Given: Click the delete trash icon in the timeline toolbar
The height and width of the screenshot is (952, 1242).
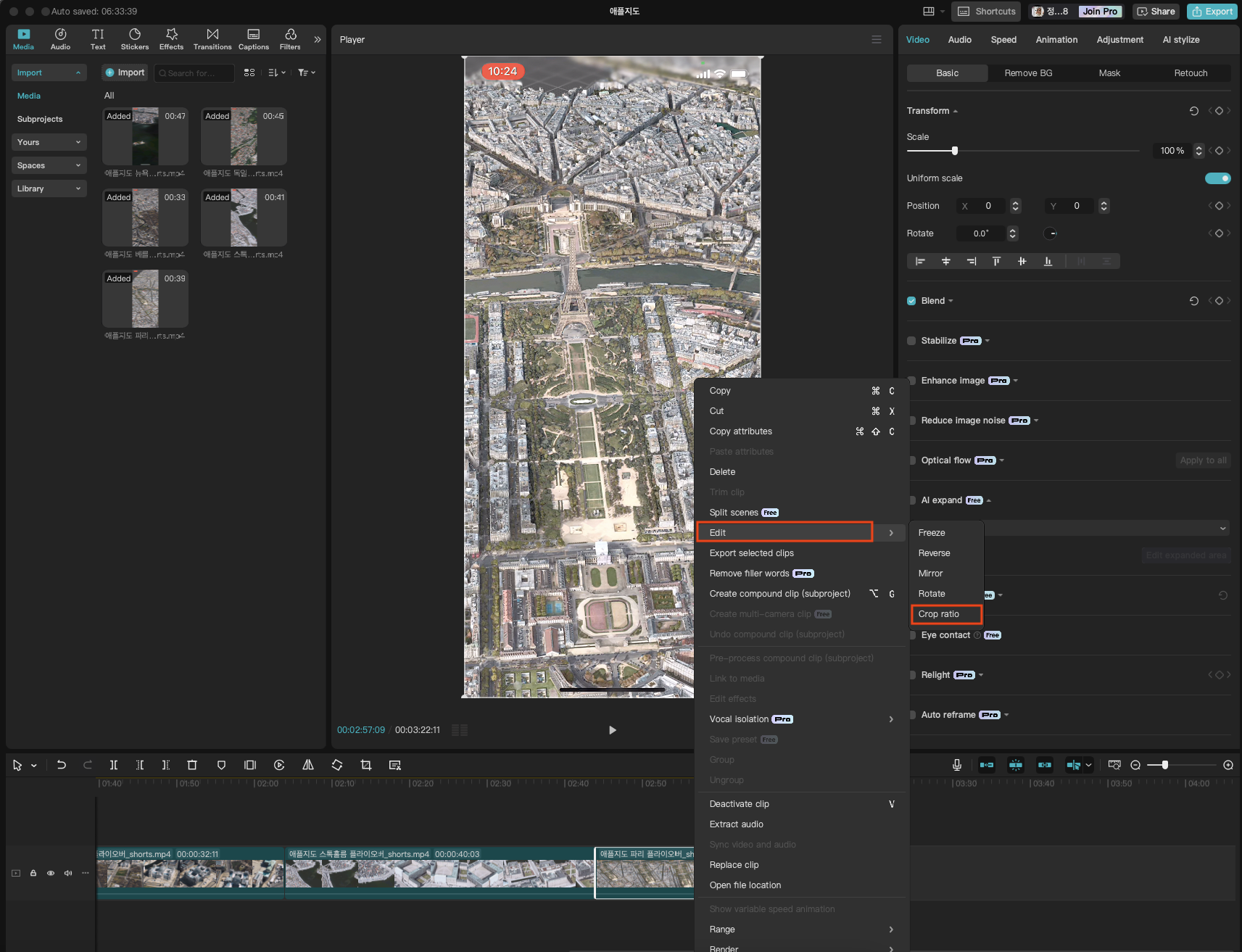Looking at the screenshot, I should pos(192,765).
